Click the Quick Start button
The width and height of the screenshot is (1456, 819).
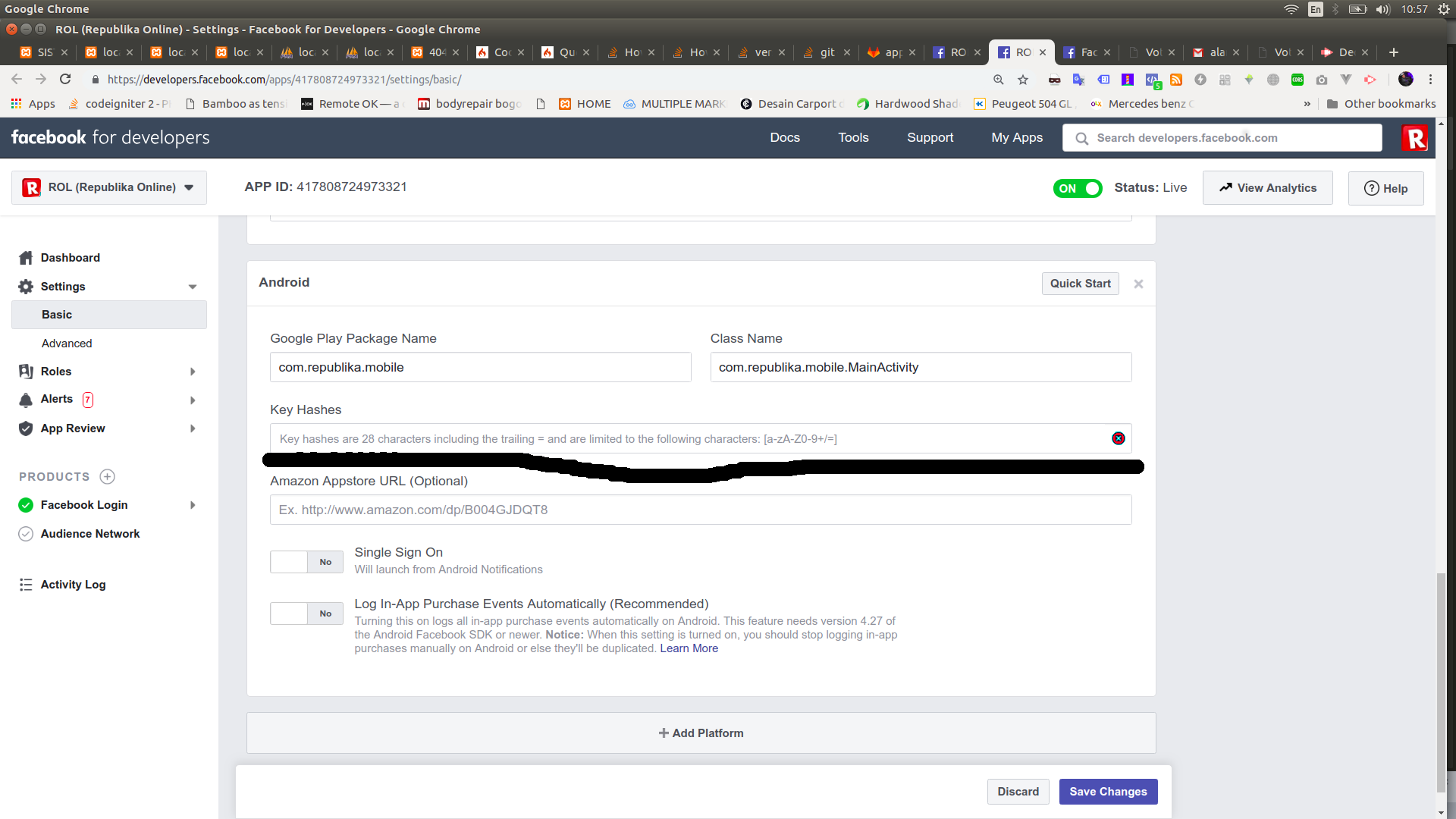click(1080, 284)
